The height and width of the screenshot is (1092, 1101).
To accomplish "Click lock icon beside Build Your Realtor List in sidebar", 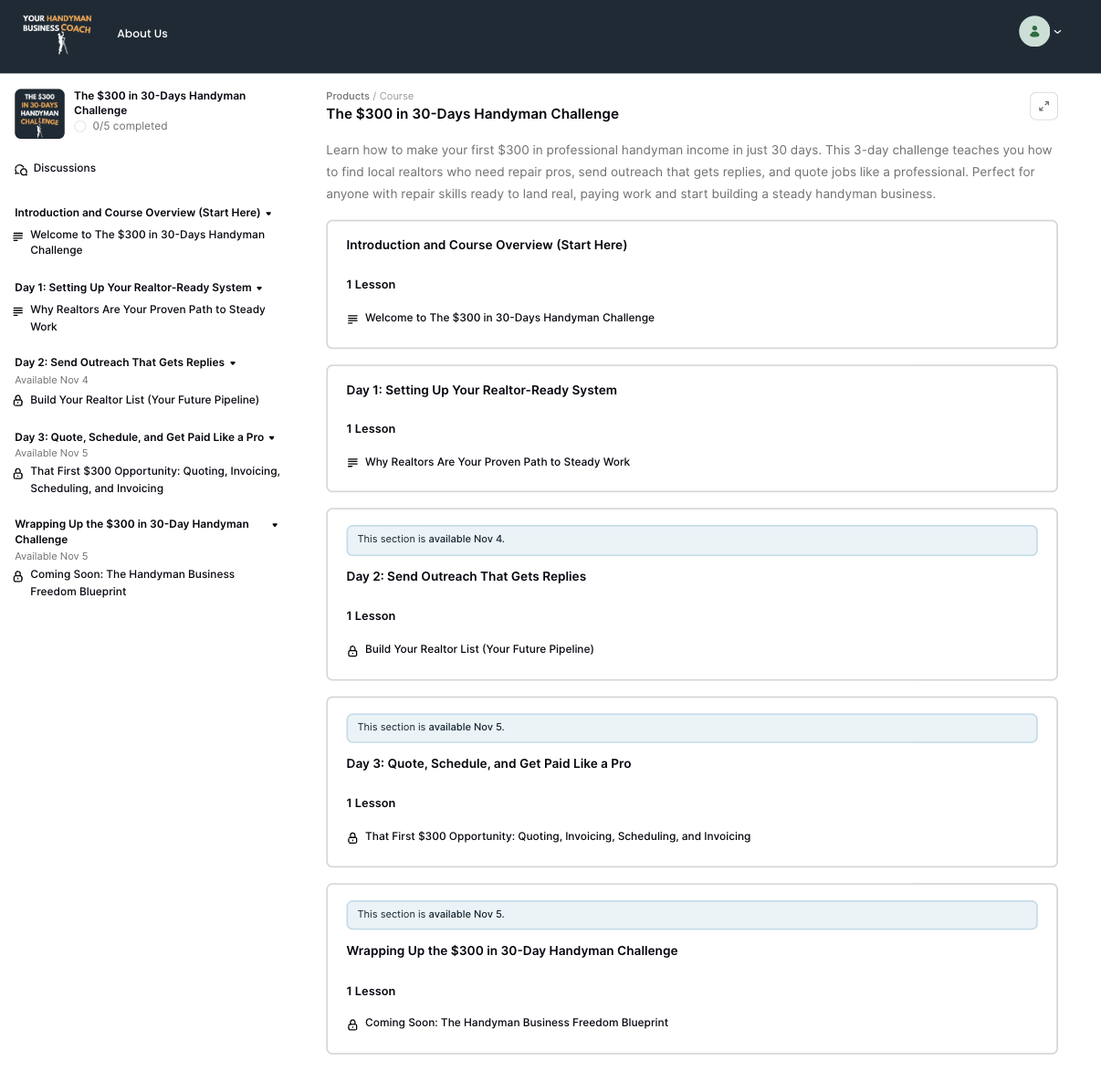I will [18, 401].
